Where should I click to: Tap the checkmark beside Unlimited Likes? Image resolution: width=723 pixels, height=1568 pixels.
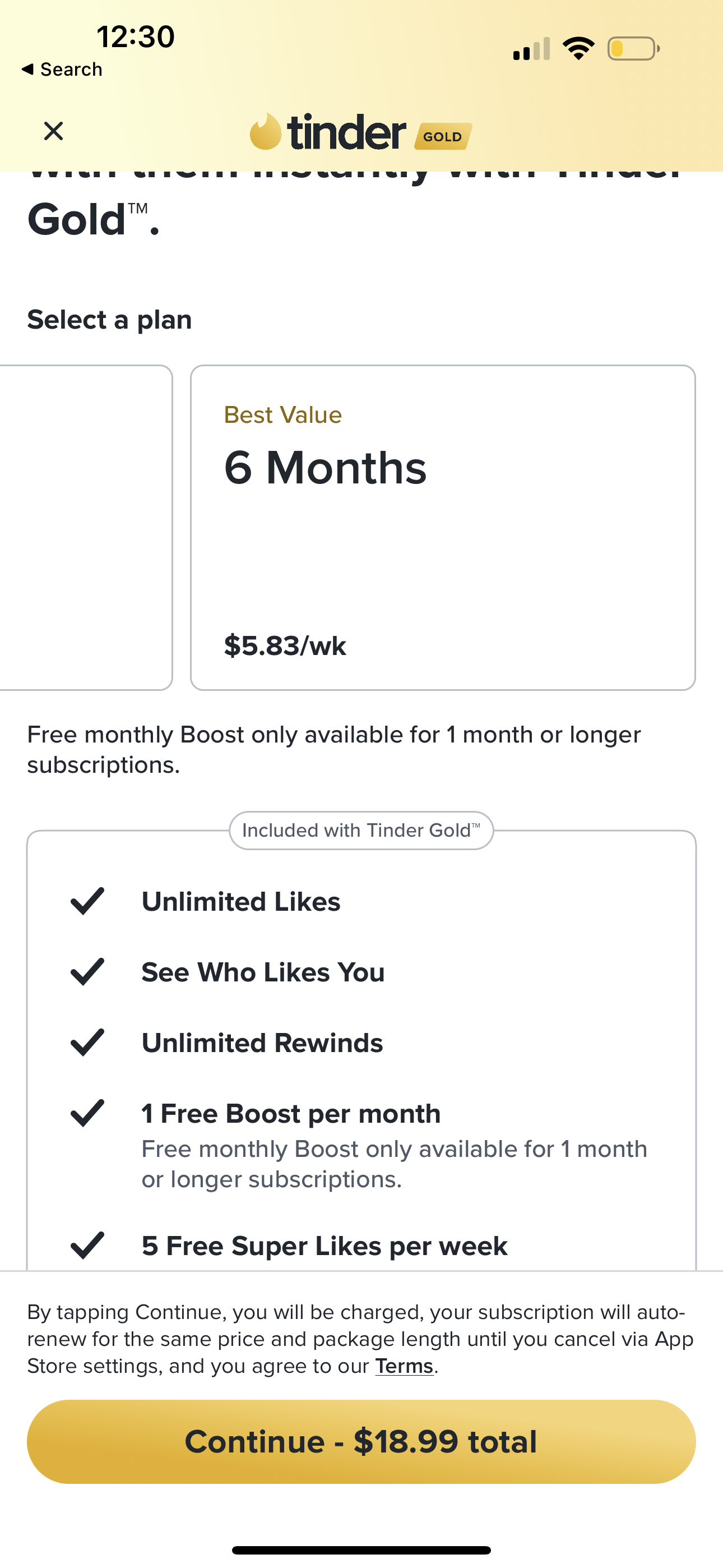[x=87, y=901]
